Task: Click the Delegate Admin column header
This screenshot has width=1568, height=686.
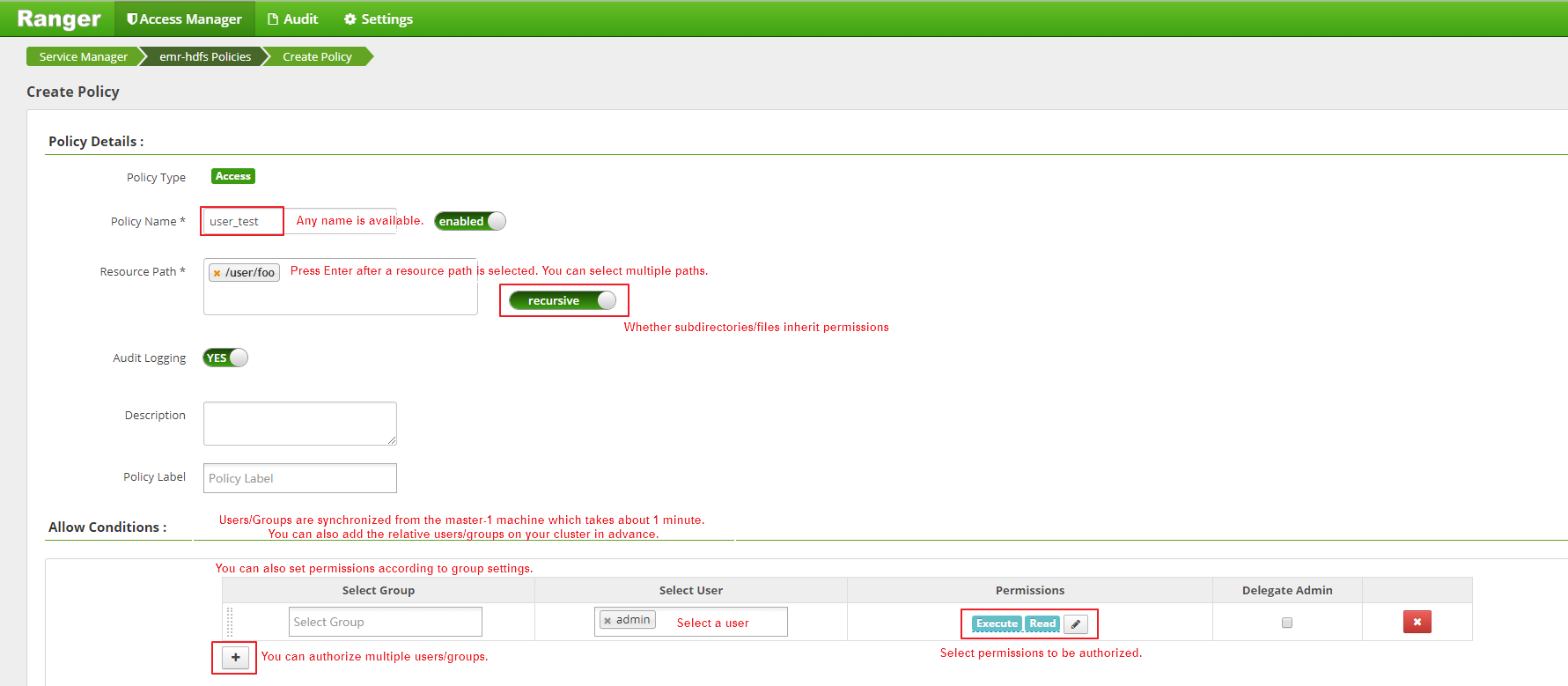Action: 1287,590
